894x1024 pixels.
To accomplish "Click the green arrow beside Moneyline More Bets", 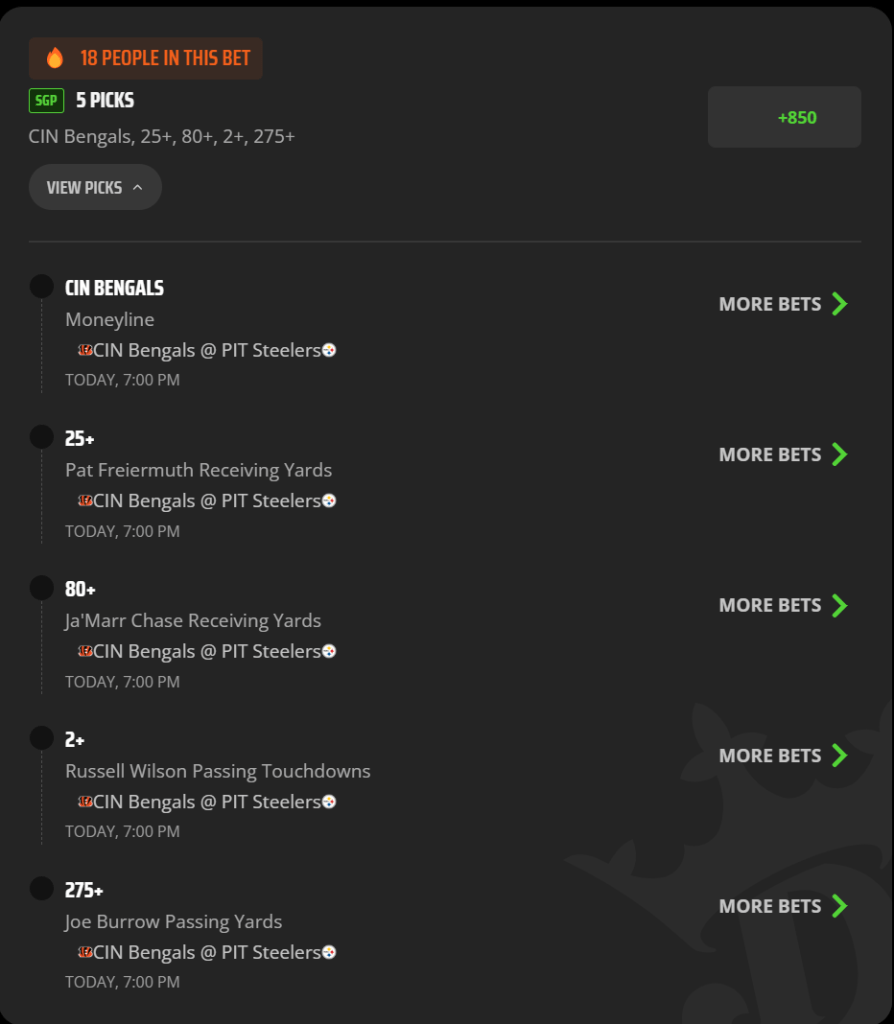I will click(839, 304).
